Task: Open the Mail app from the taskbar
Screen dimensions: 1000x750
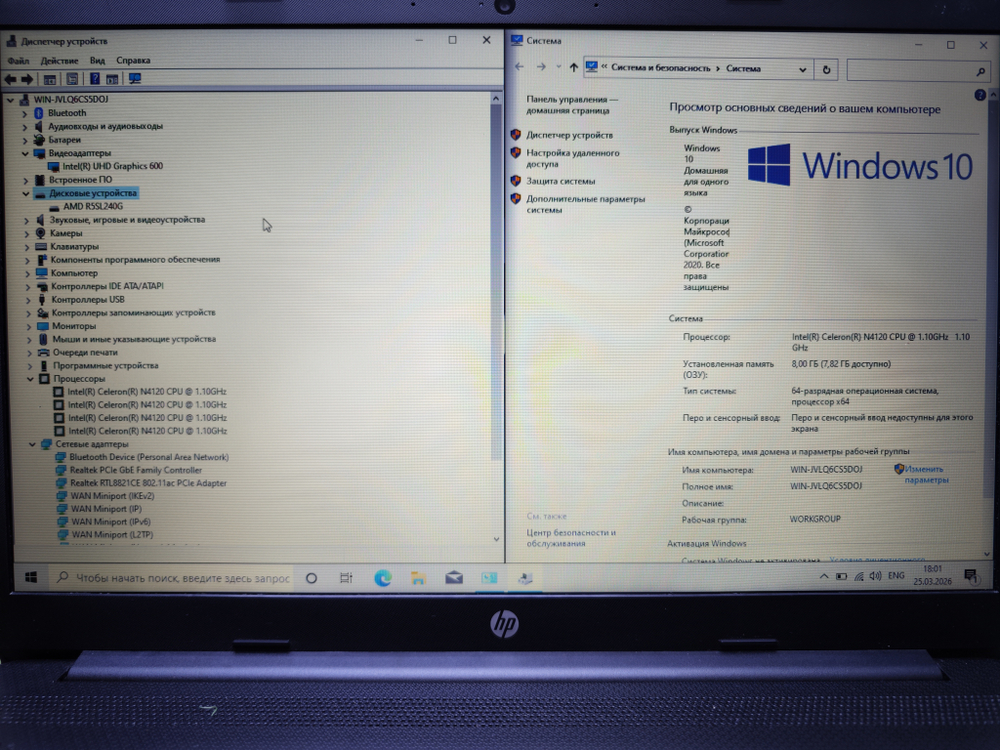Action: coord(452,578)
